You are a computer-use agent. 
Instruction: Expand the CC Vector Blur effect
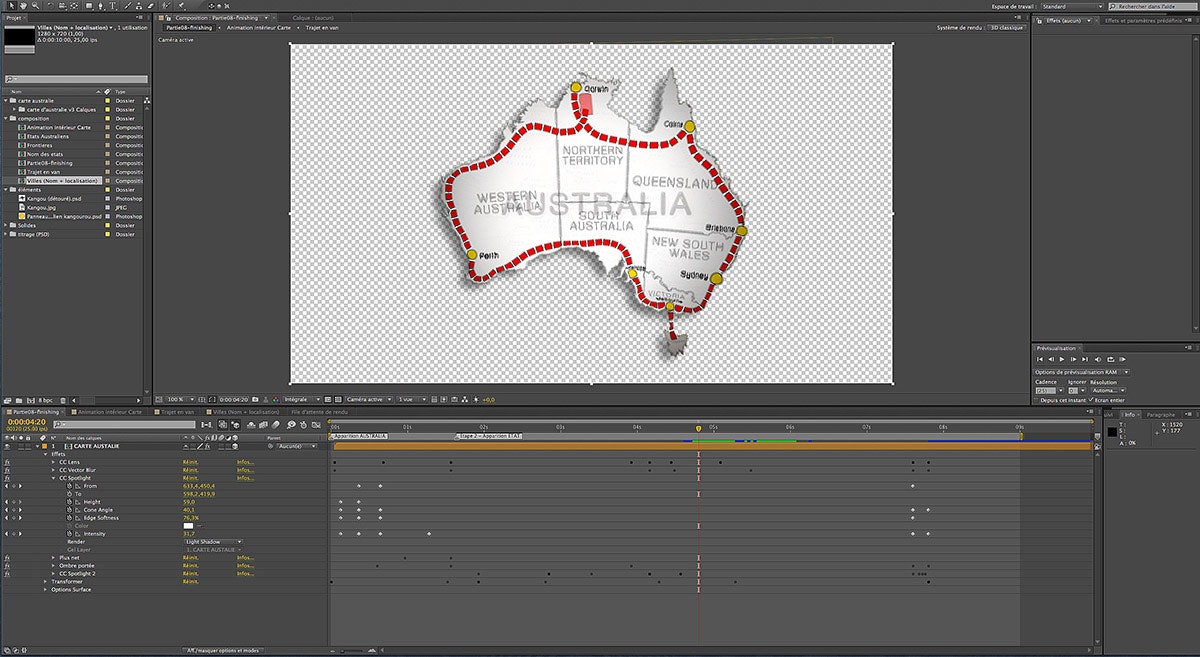pos(53,470)
